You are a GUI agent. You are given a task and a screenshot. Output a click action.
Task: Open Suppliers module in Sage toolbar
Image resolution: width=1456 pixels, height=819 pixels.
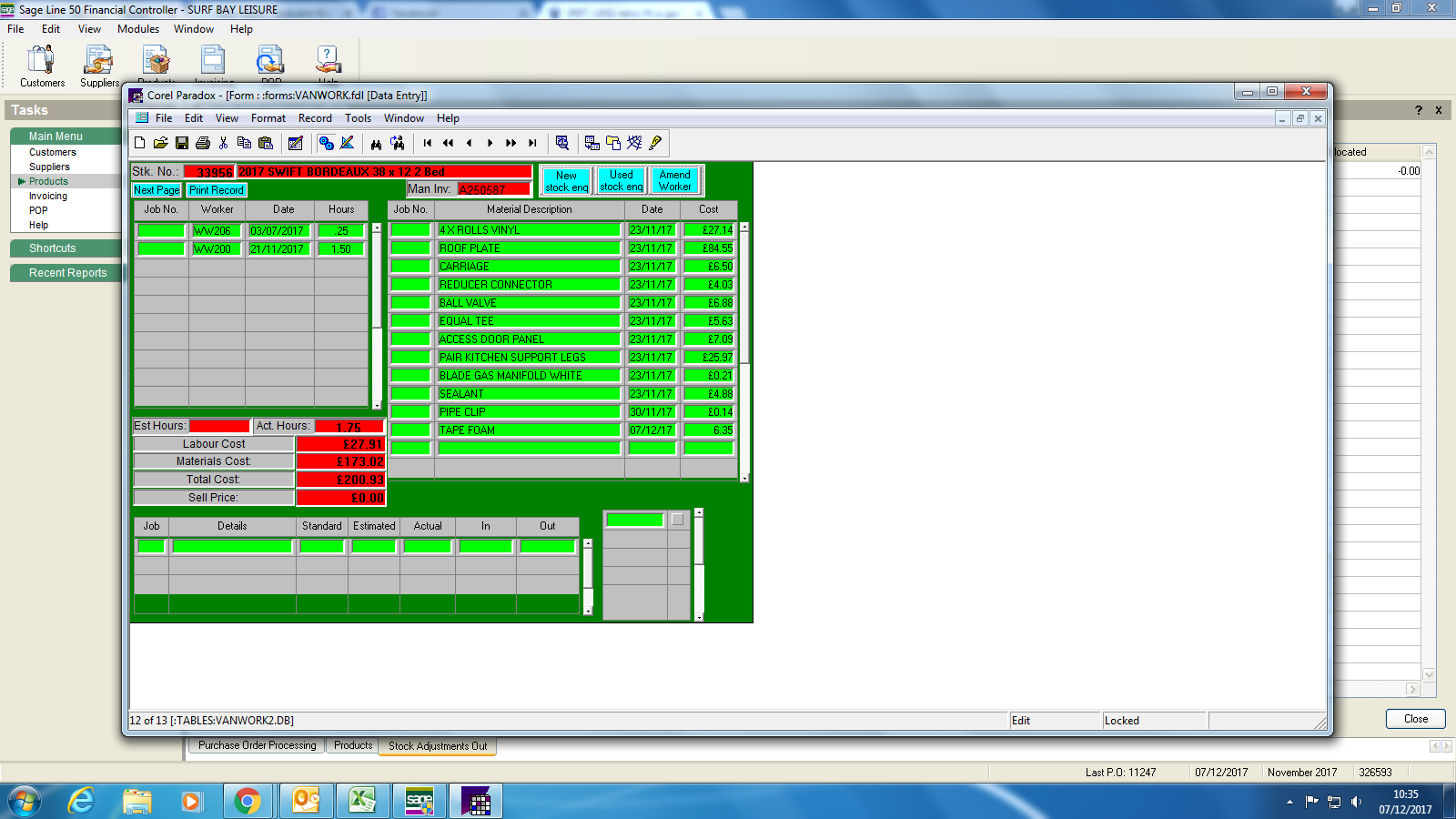point(99,66)
